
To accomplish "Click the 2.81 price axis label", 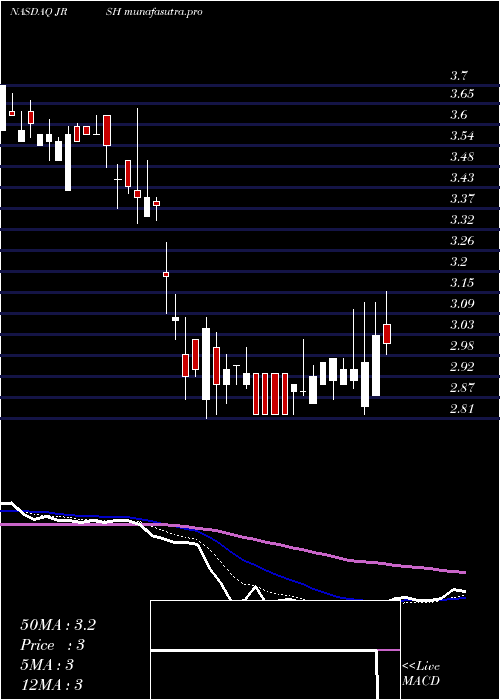I will tap(462, 408).
